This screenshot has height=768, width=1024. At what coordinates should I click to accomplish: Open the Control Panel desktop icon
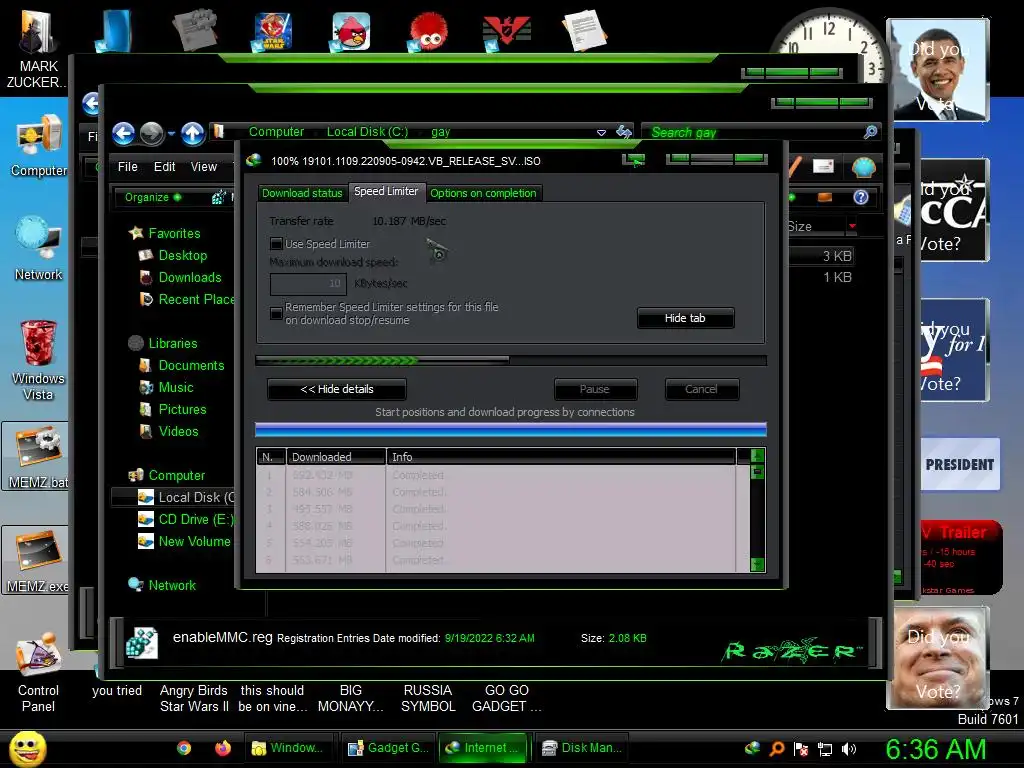[x=38, y=672]
